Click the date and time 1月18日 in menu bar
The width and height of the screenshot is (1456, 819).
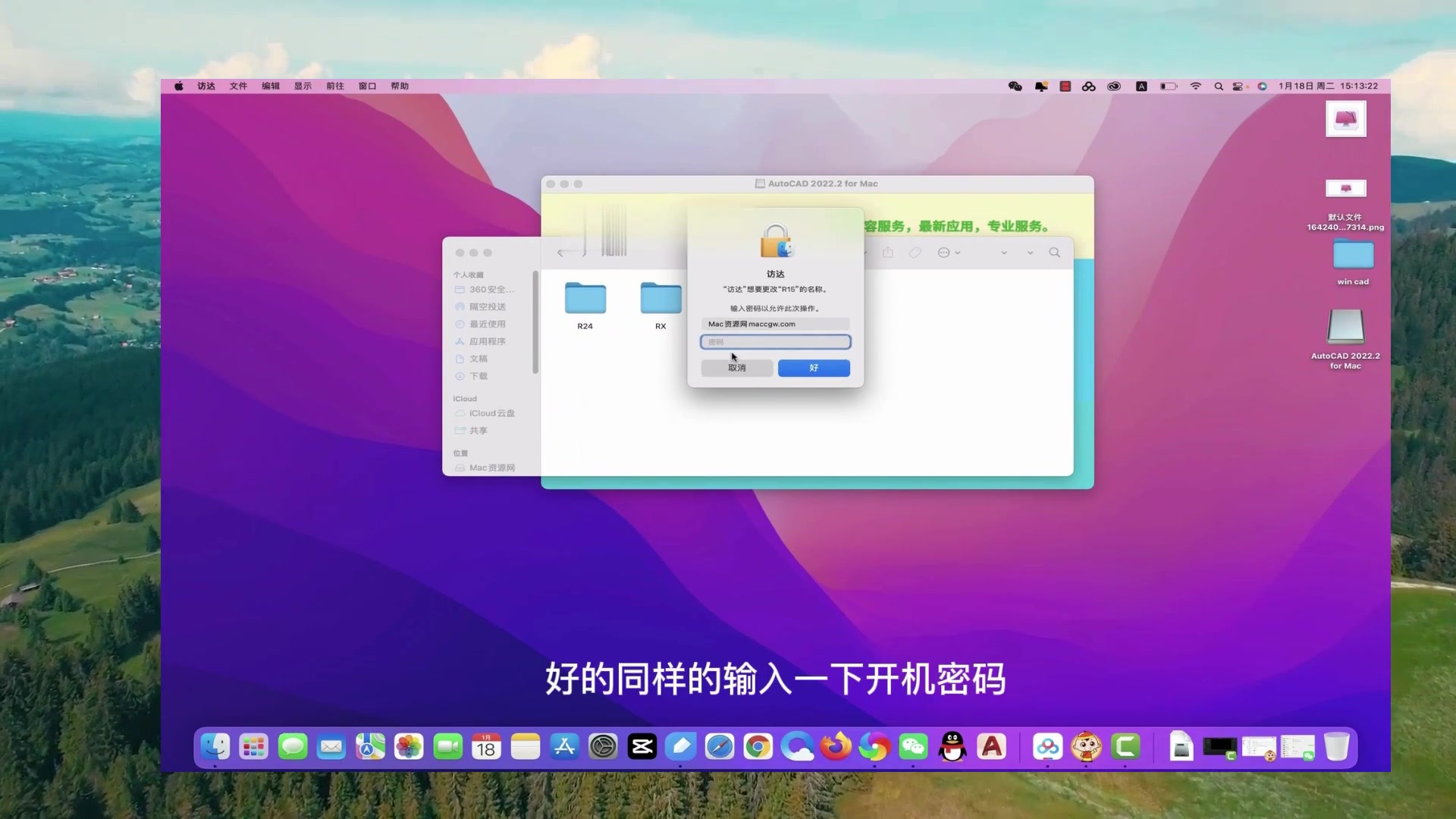tap(1328, 86)
